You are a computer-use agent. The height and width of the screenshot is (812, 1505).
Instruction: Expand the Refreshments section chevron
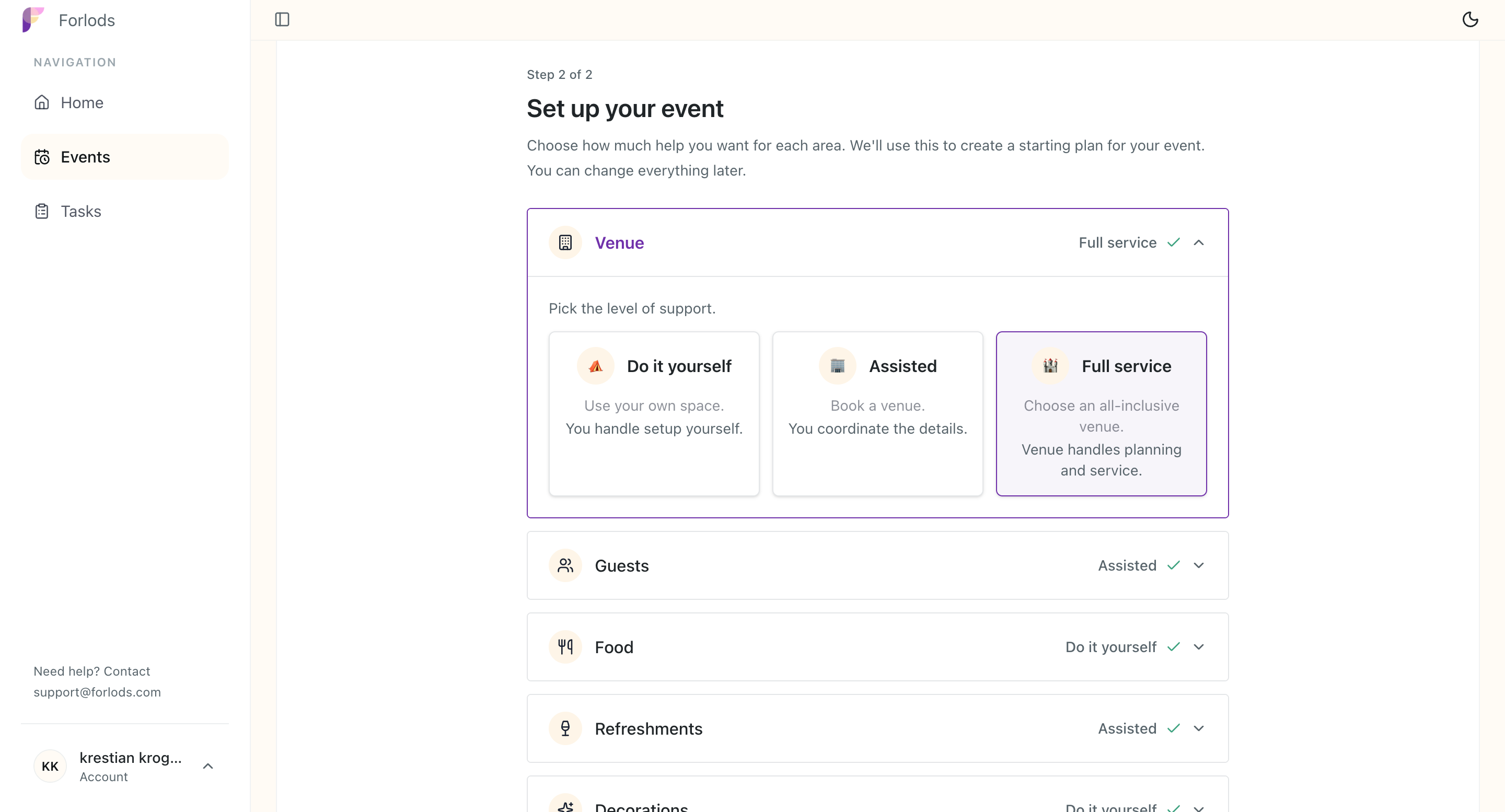(x=1198, y=728)
